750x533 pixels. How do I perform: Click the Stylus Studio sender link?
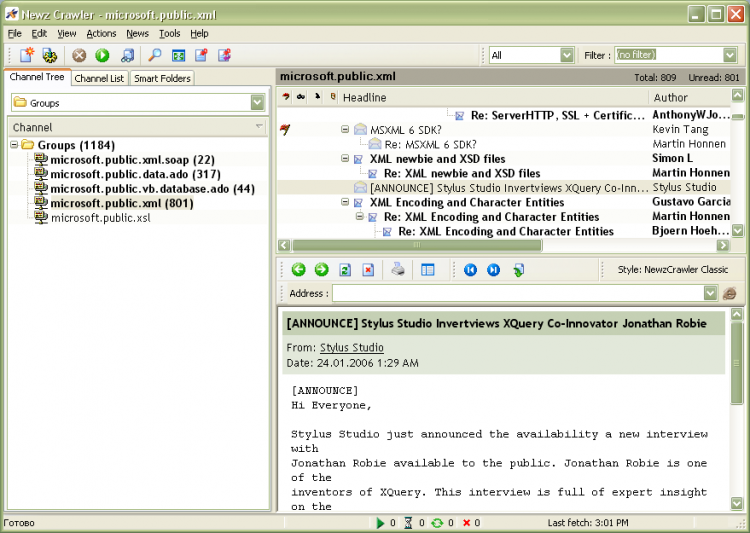click(351, 348)
